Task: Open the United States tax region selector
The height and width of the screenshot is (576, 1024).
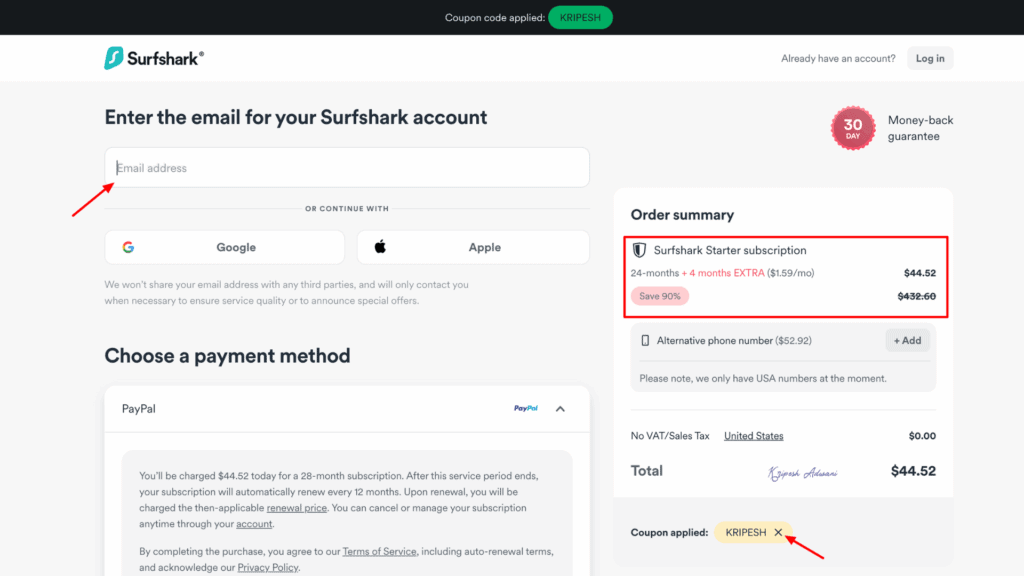Action: [x=753, y=435]
